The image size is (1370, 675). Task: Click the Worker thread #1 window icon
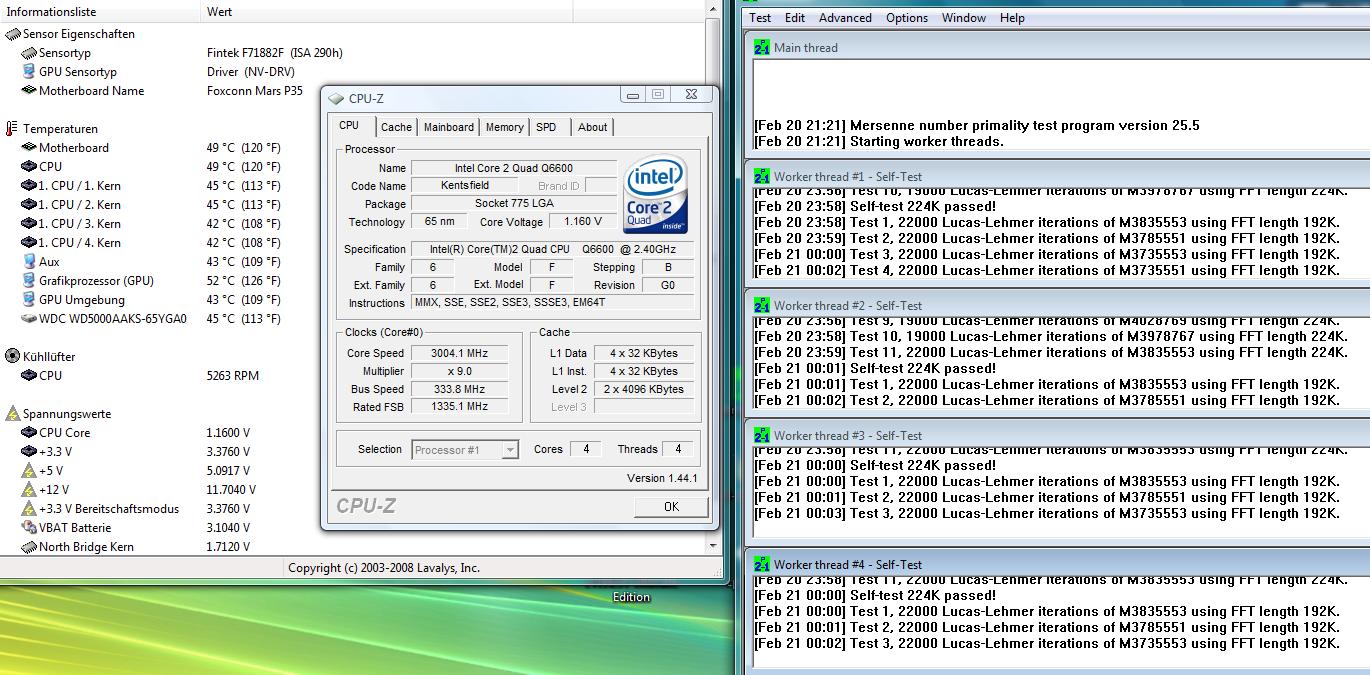761,176
